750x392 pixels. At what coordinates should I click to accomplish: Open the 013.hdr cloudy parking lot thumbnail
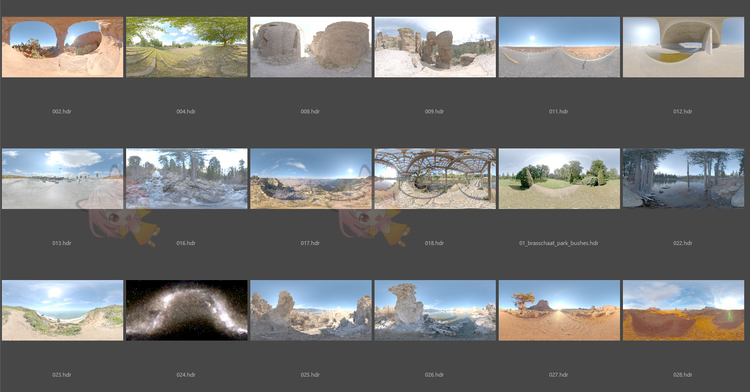[62, 178]
